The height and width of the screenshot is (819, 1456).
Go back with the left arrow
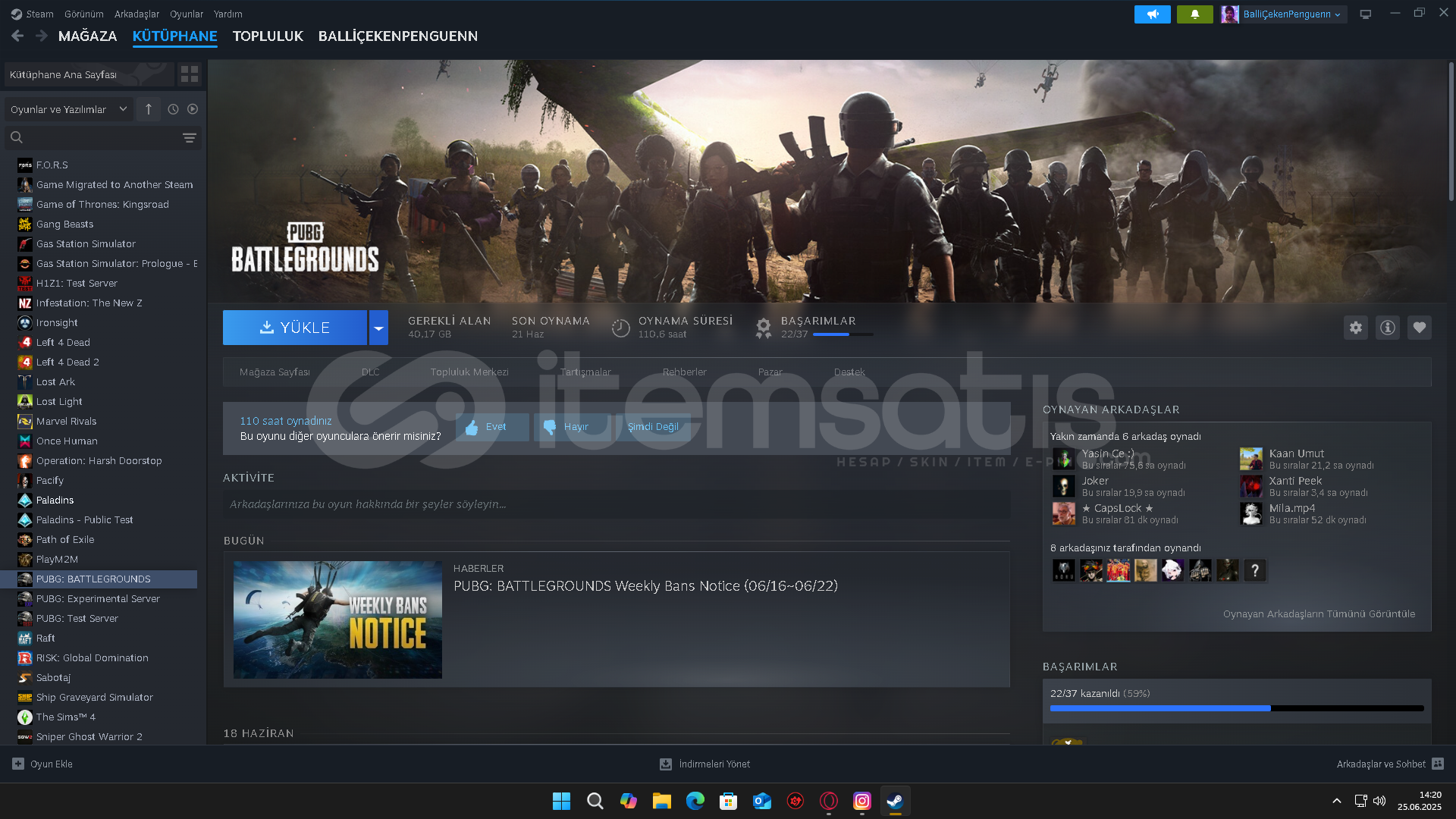(x=17, y=36)
